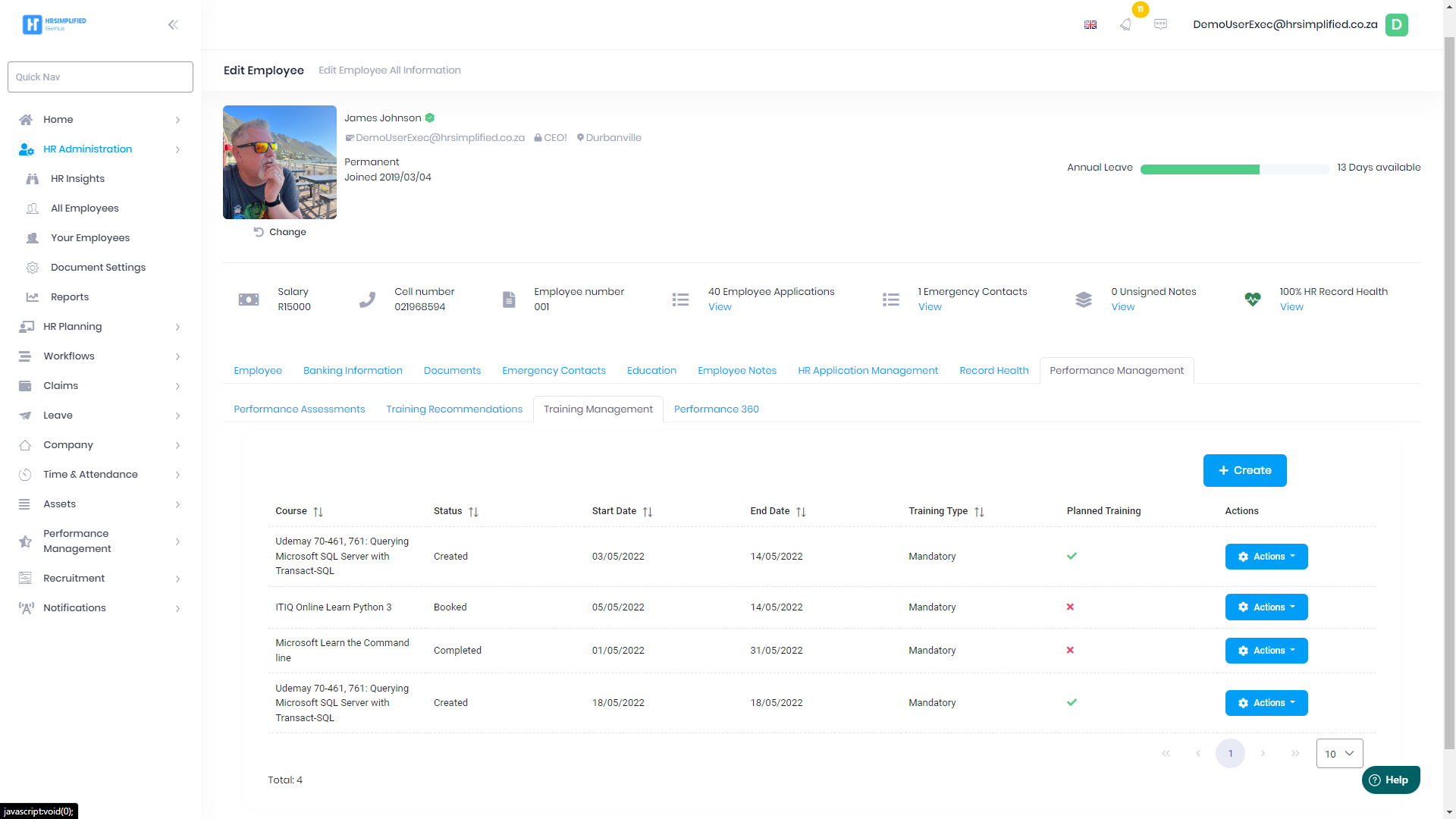View the 40 Employee Applications link
This screenshot has width=1456, height=819.
[720, 307]
